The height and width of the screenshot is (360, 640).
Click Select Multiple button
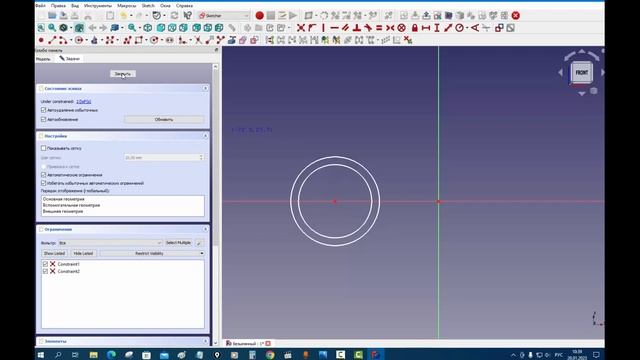tap(178, 243)
